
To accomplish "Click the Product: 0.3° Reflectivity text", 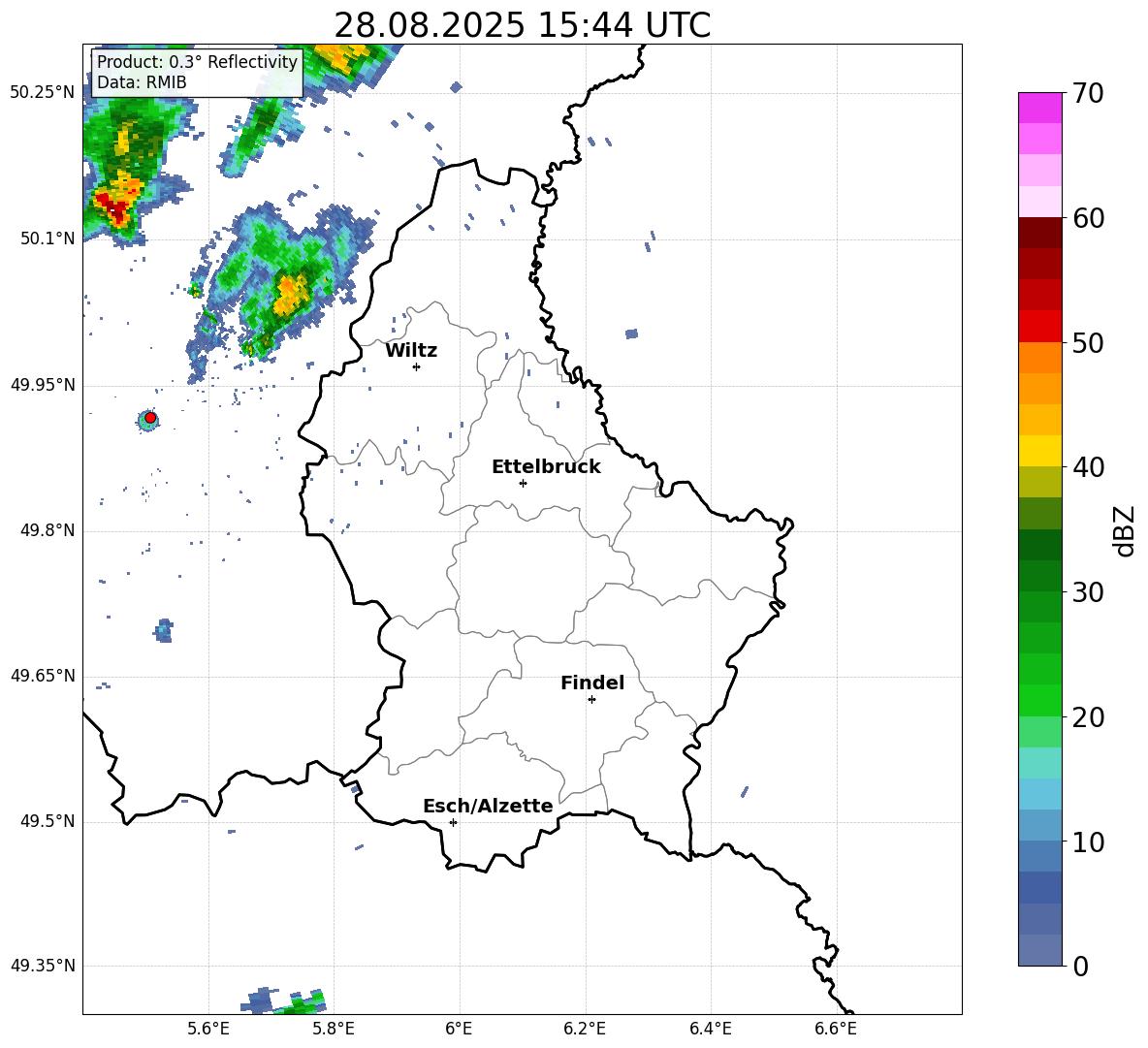I will (x=198, y=62).
